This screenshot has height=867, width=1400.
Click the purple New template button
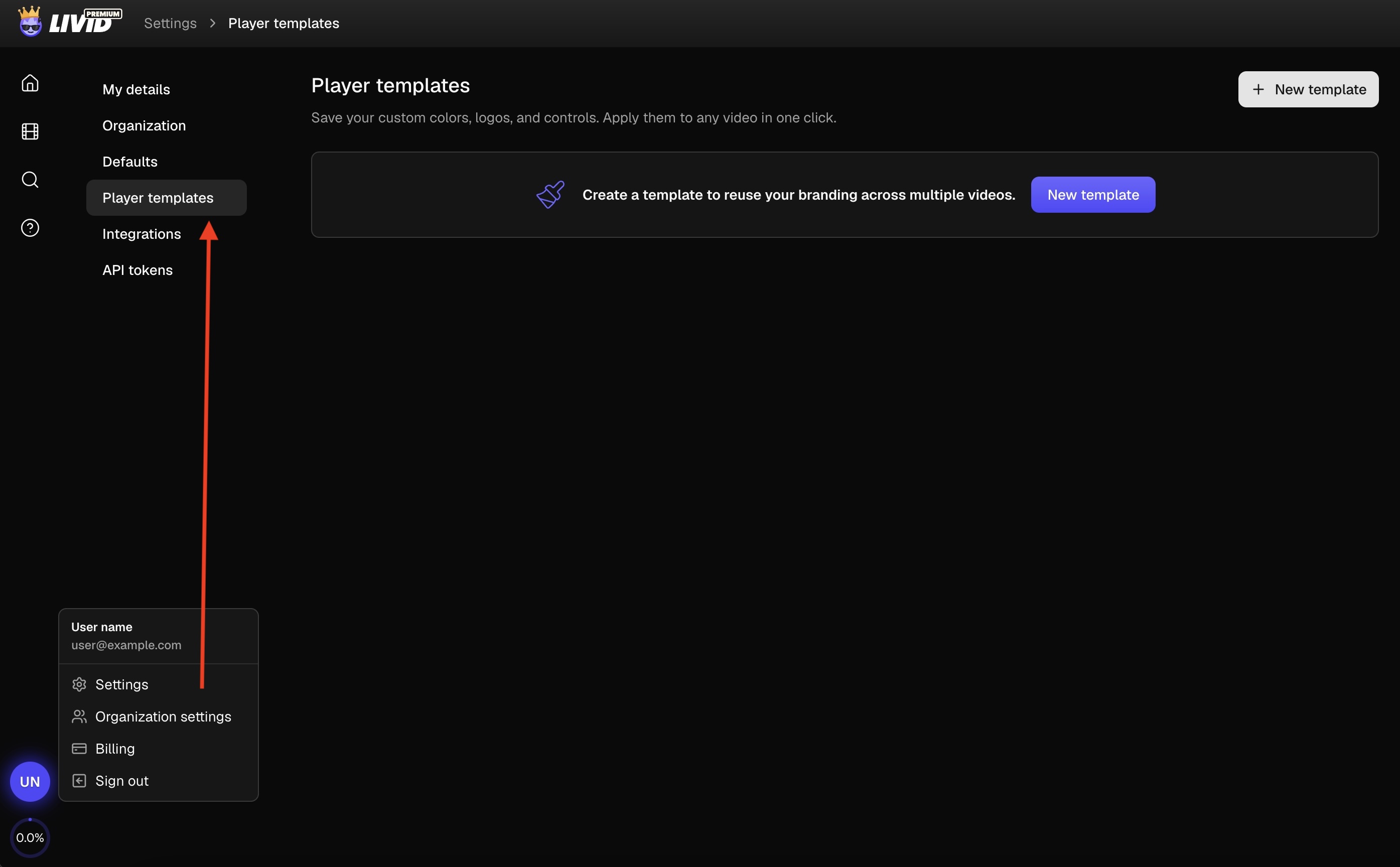point(1093,194)
